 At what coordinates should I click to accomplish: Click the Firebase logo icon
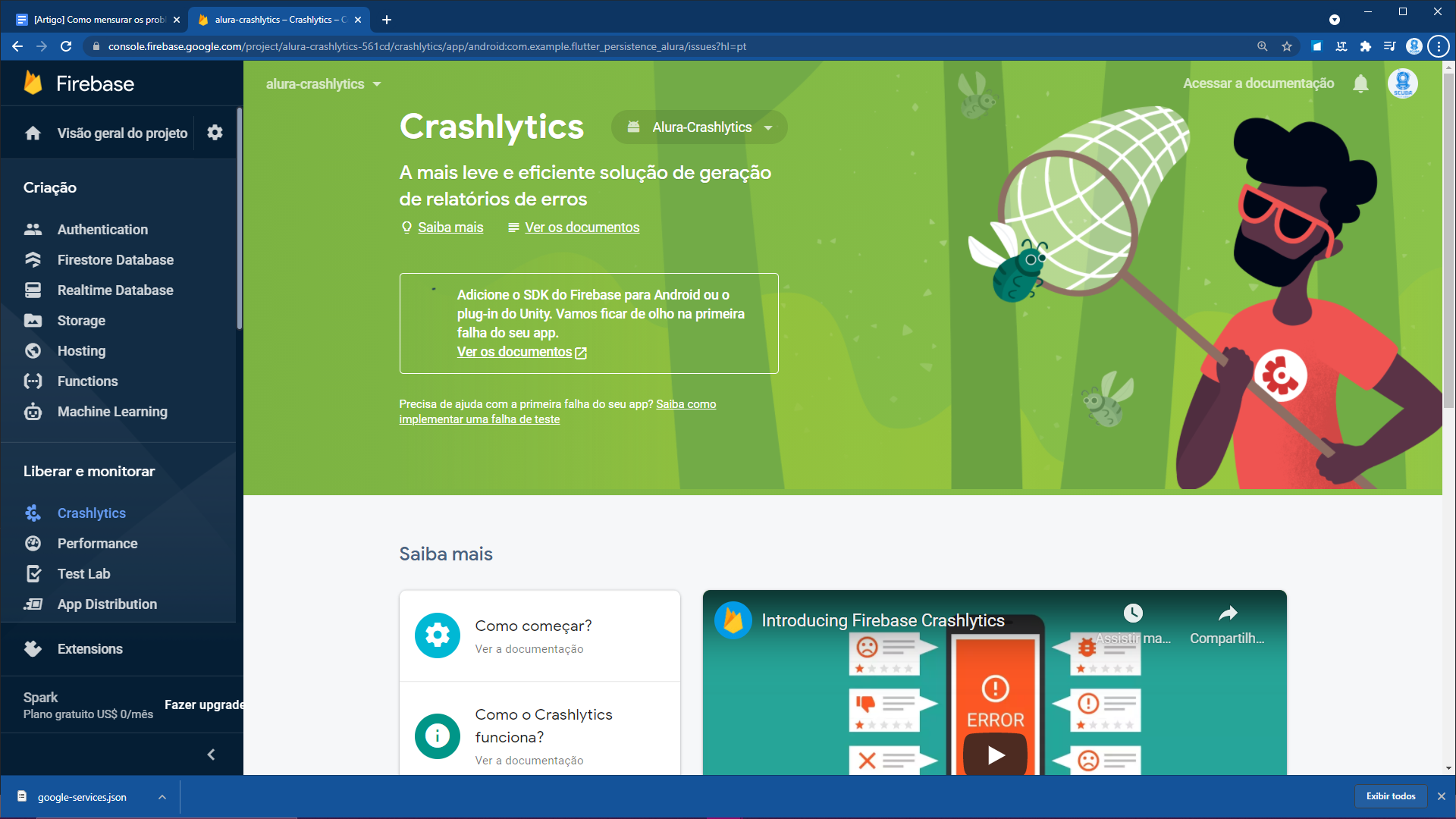[x=33, y=83]
